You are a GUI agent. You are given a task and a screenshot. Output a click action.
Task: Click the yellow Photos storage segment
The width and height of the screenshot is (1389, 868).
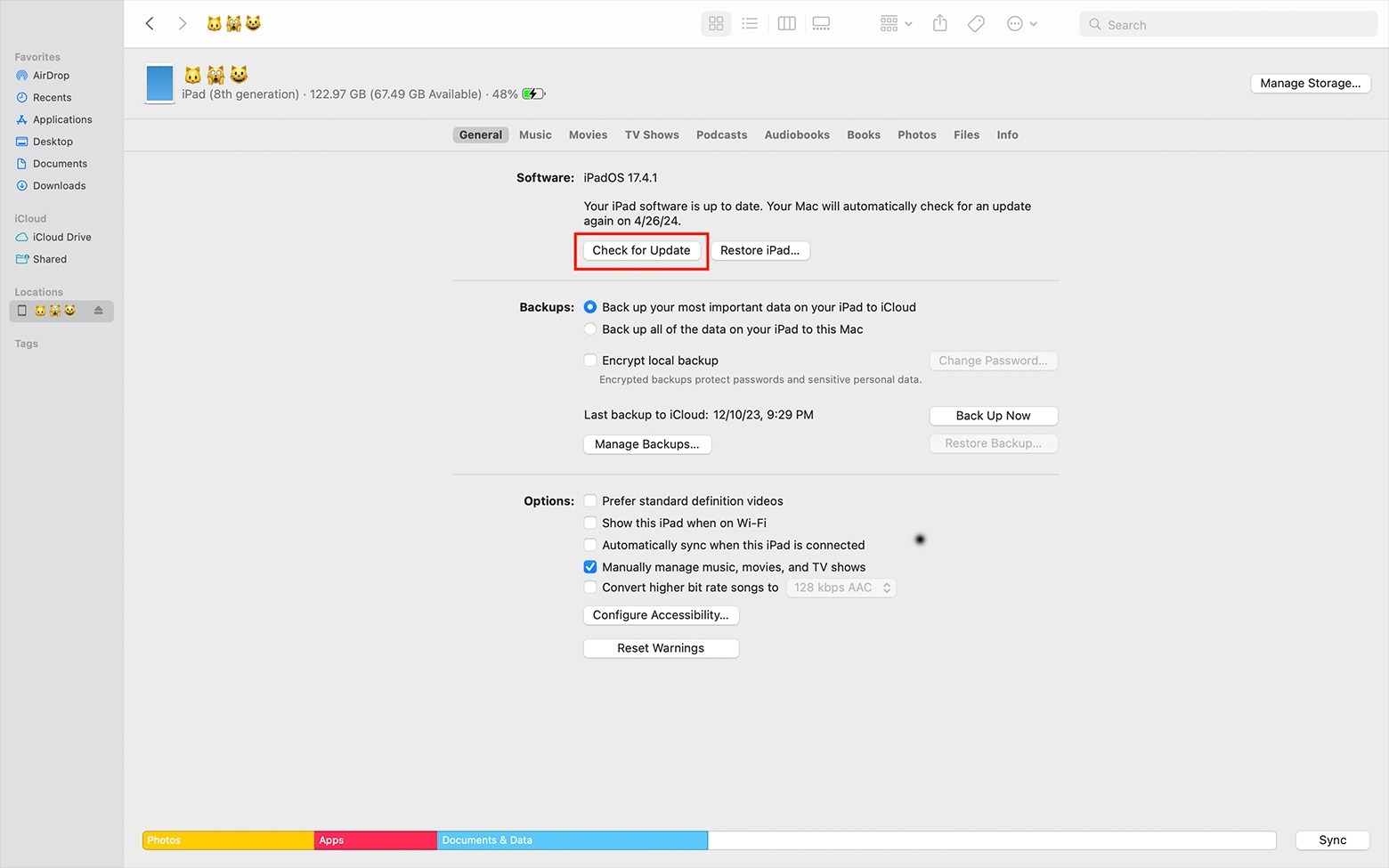point(227,840)
